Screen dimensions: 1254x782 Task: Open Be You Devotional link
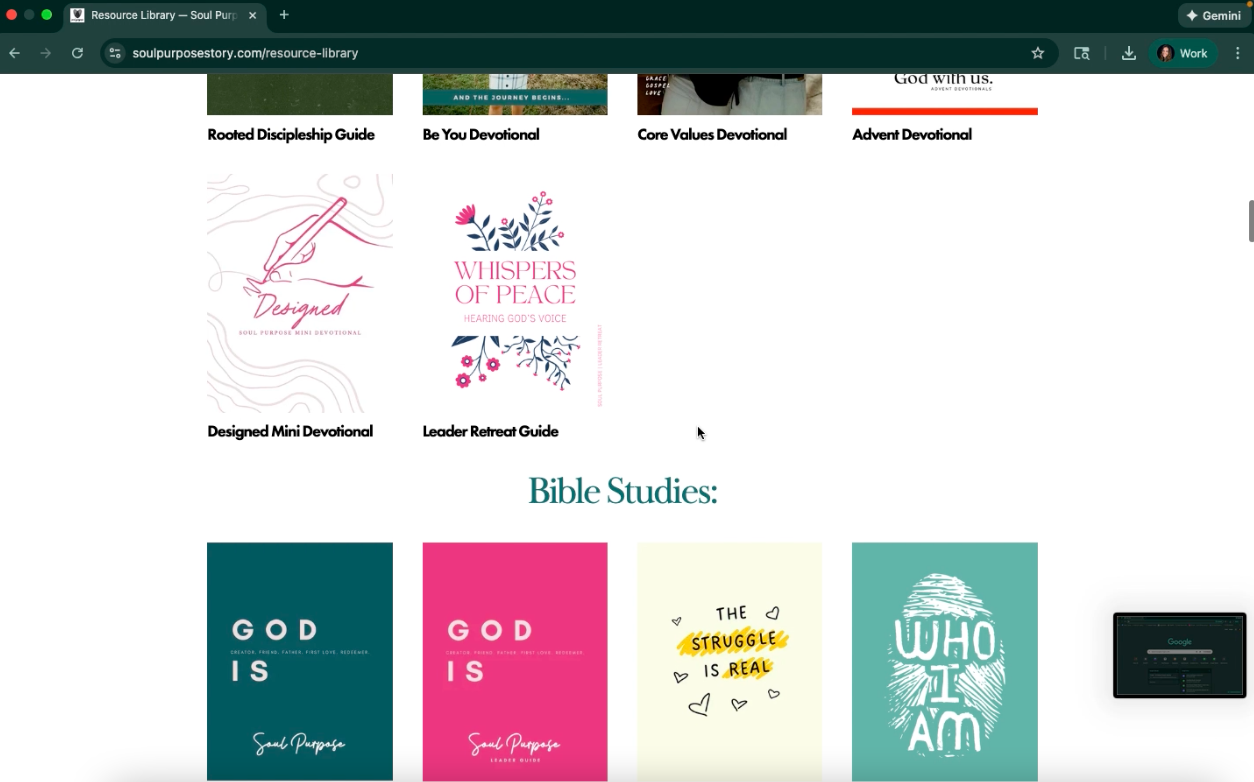click(x=481, y=134)
